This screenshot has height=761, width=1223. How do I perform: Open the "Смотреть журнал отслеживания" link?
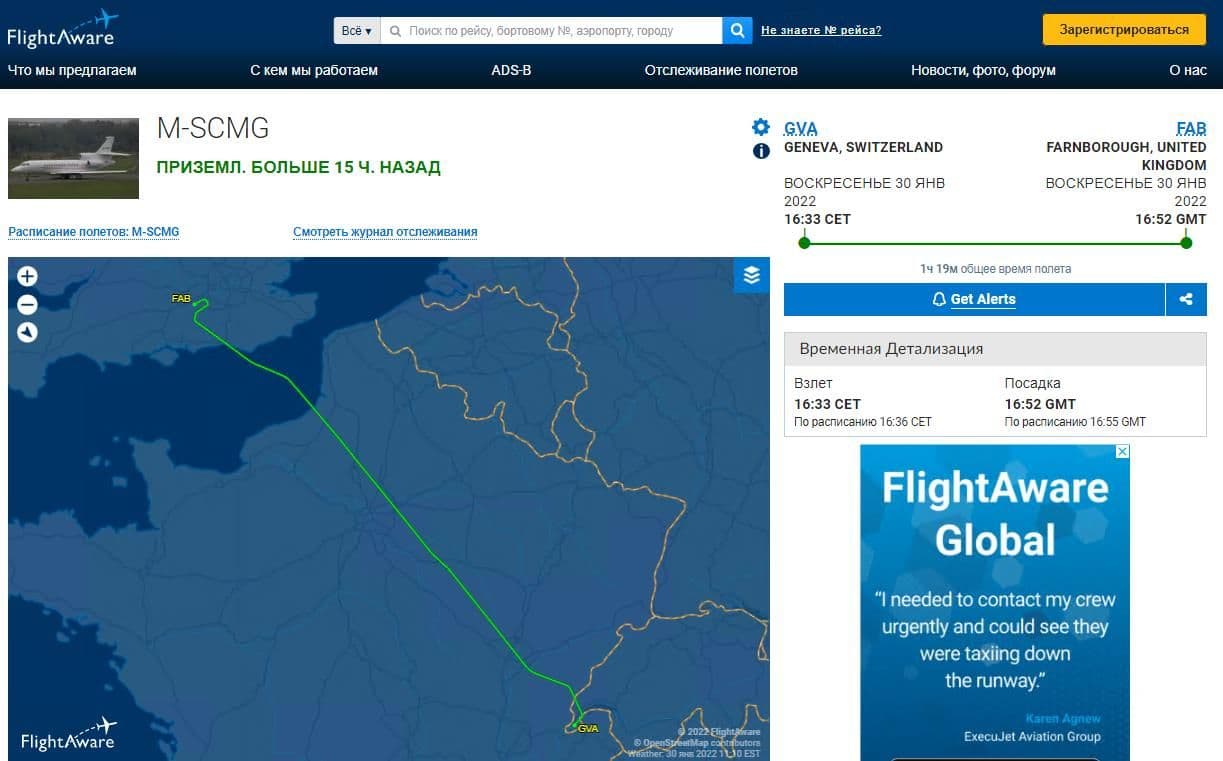coord(385,232)
